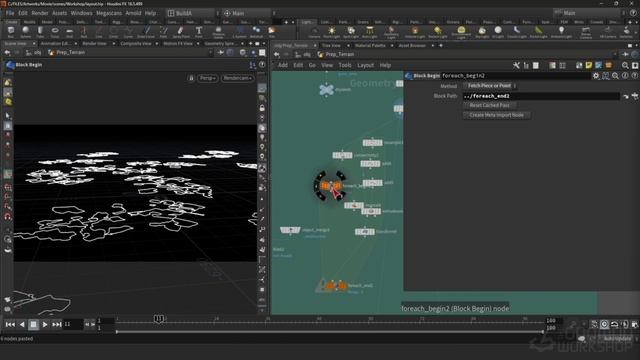Screen dimensions: 640x360
Task: Open the Method Fetch Piece or Point dropdown
Action: pyautogui.click(x=490, y=86)
